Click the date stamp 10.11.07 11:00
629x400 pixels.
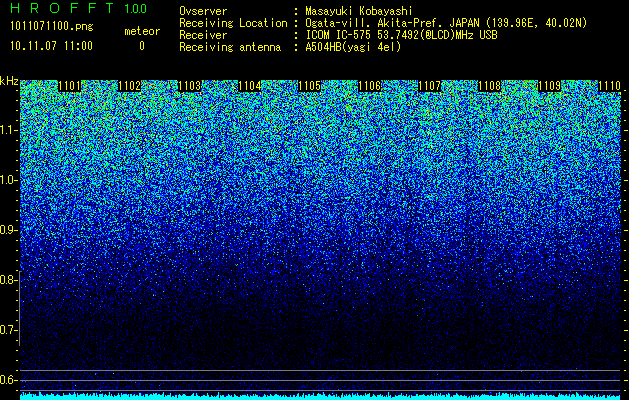[x=51, y=46]
